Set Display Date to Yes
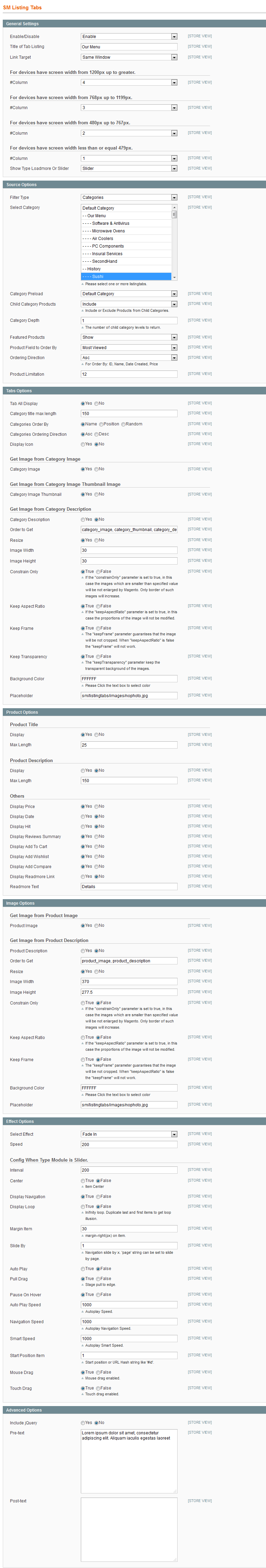This screenshot has height=1568, width=266. click(83, 817)
